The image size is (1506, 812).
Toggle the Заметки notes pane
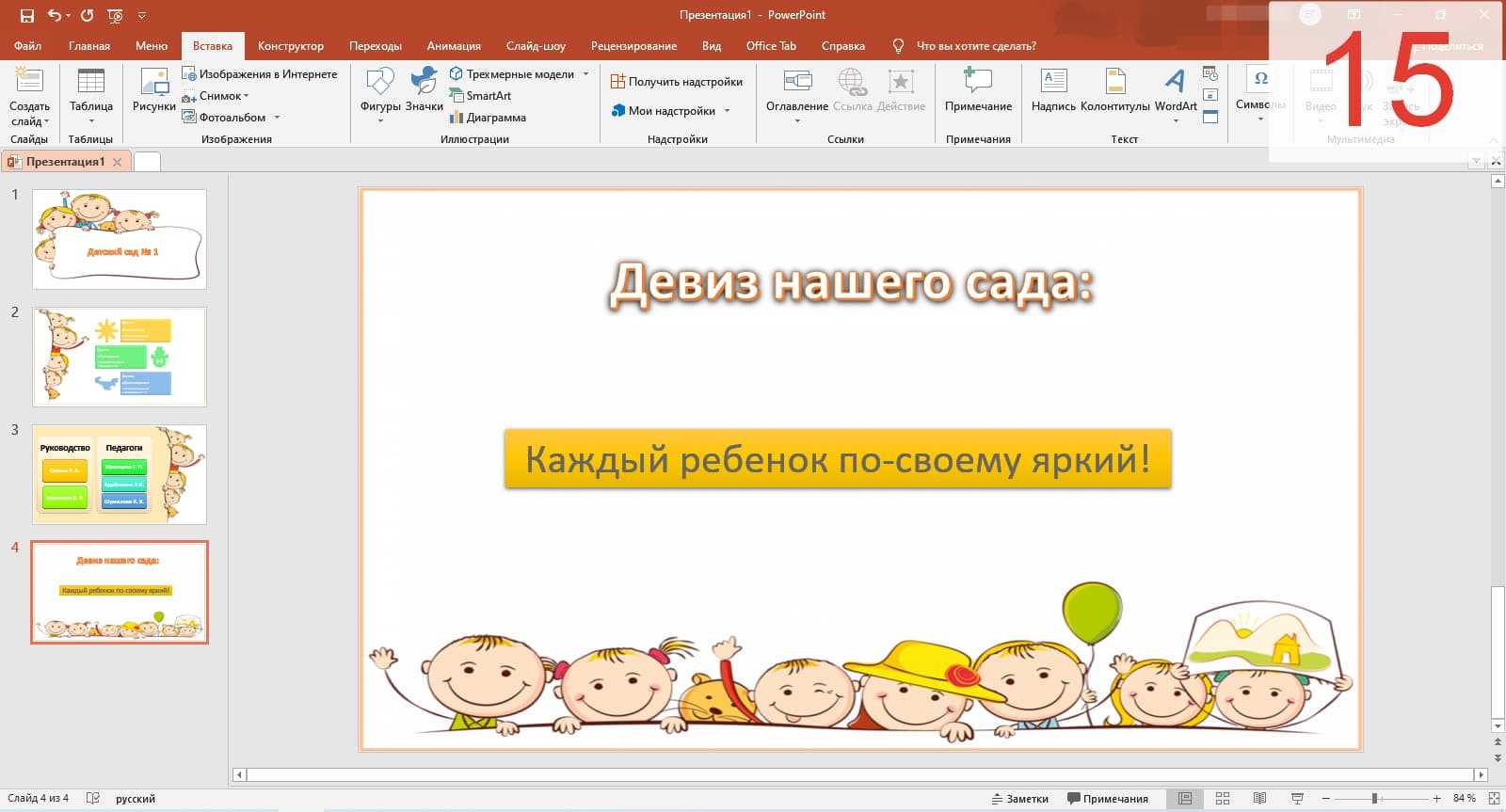[x=1020, y=799]
